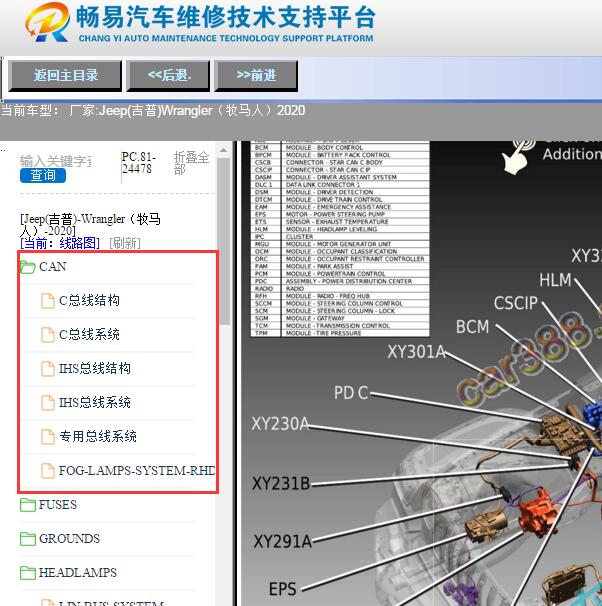Screen dimensions: 602x606
Task: Click the IHS总线结构 document icon
Action: point(48,369)
